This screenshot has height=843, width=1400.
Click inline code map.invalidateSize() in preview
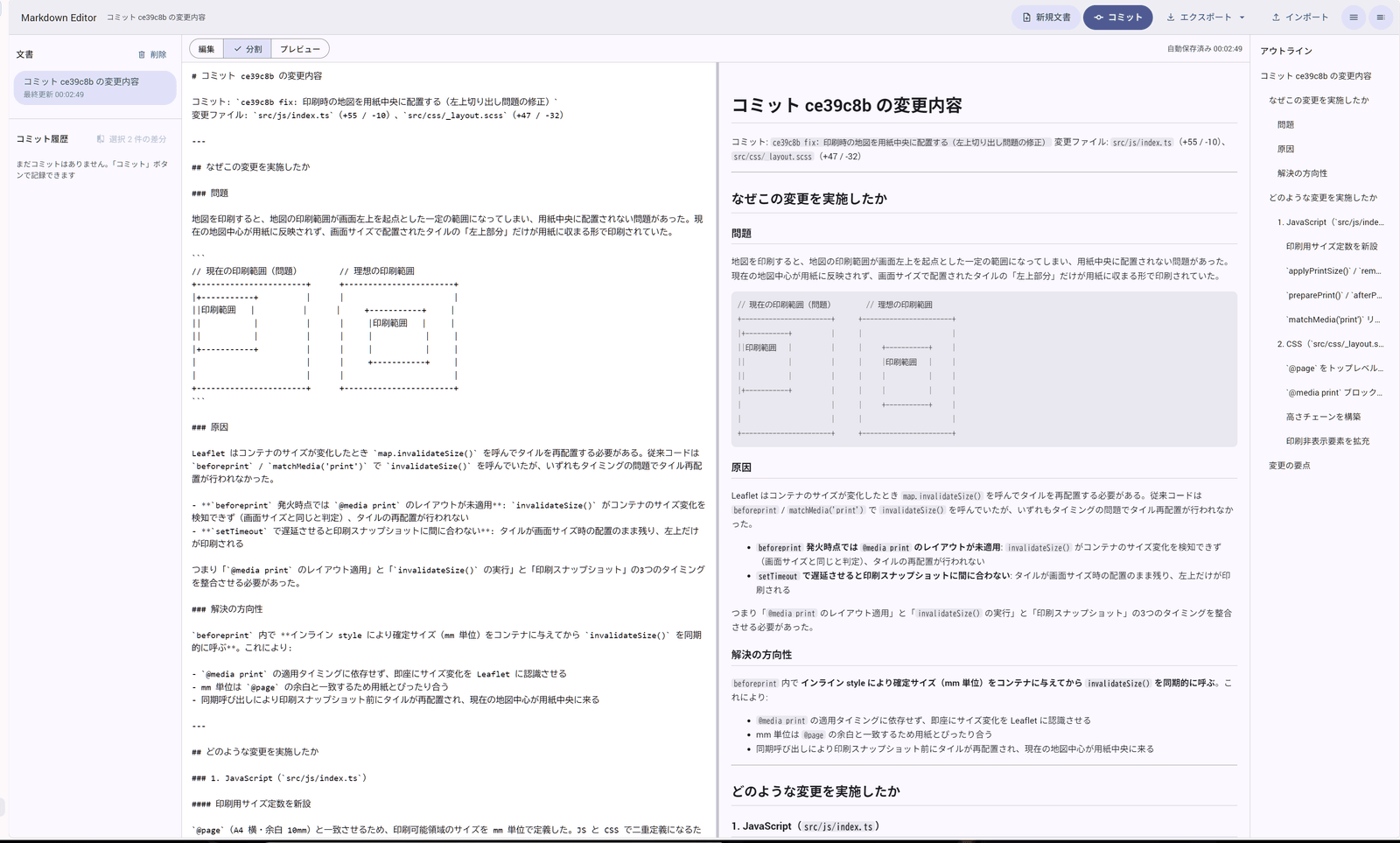941,496
